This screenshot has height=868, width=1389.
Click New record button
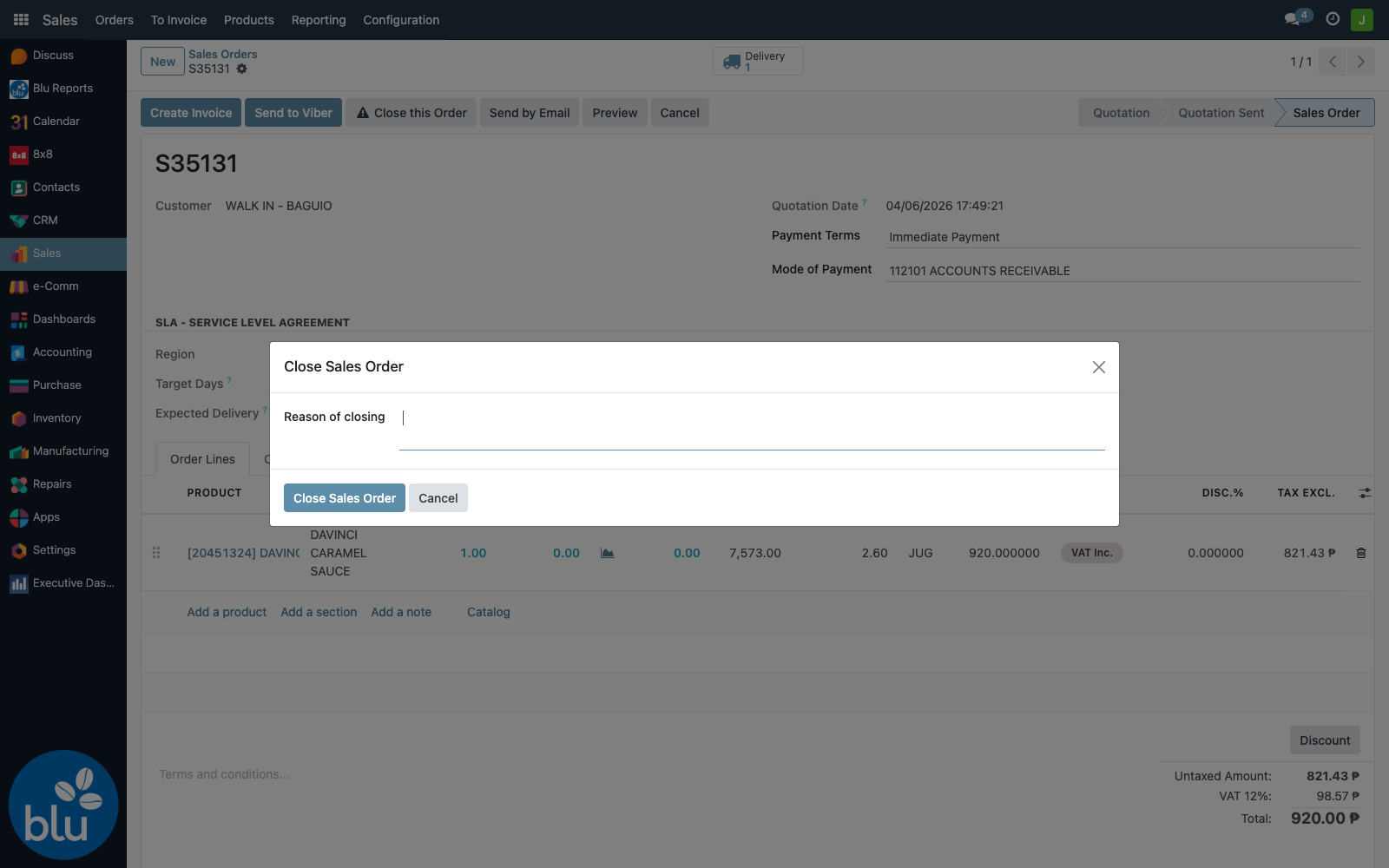pyautogui.click(x=162, y=62)
